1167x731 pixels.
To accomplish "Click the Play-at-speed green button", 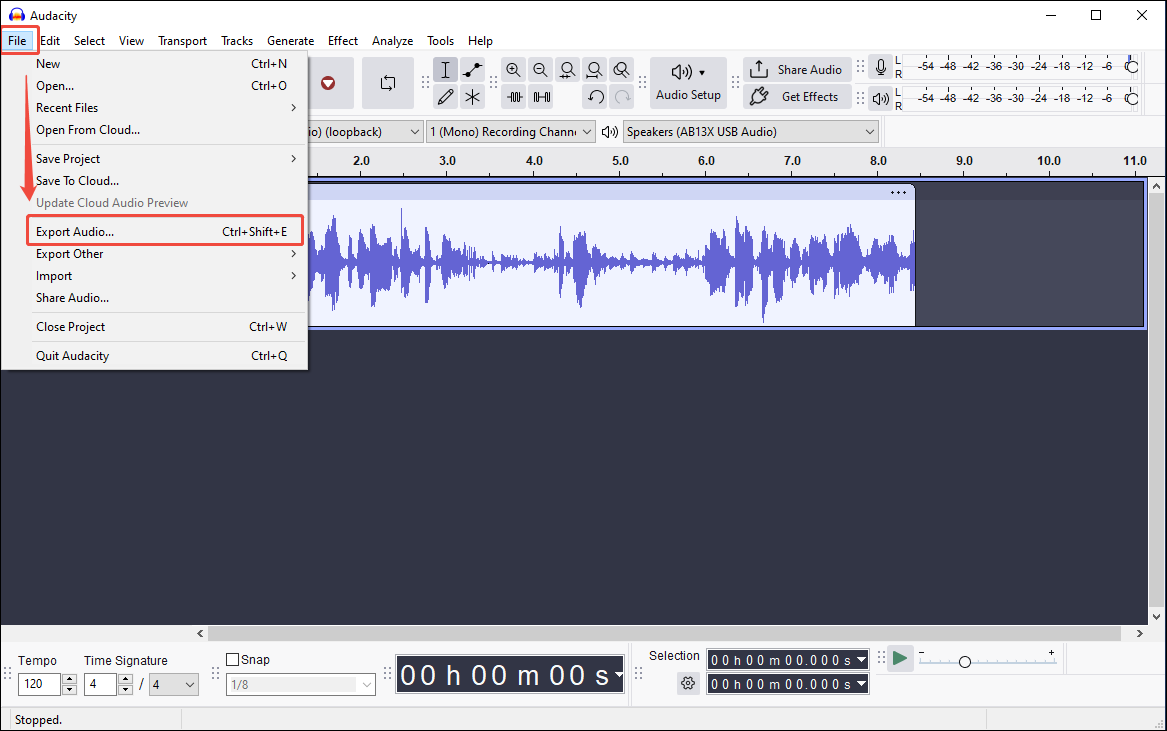I will point(900,658).
